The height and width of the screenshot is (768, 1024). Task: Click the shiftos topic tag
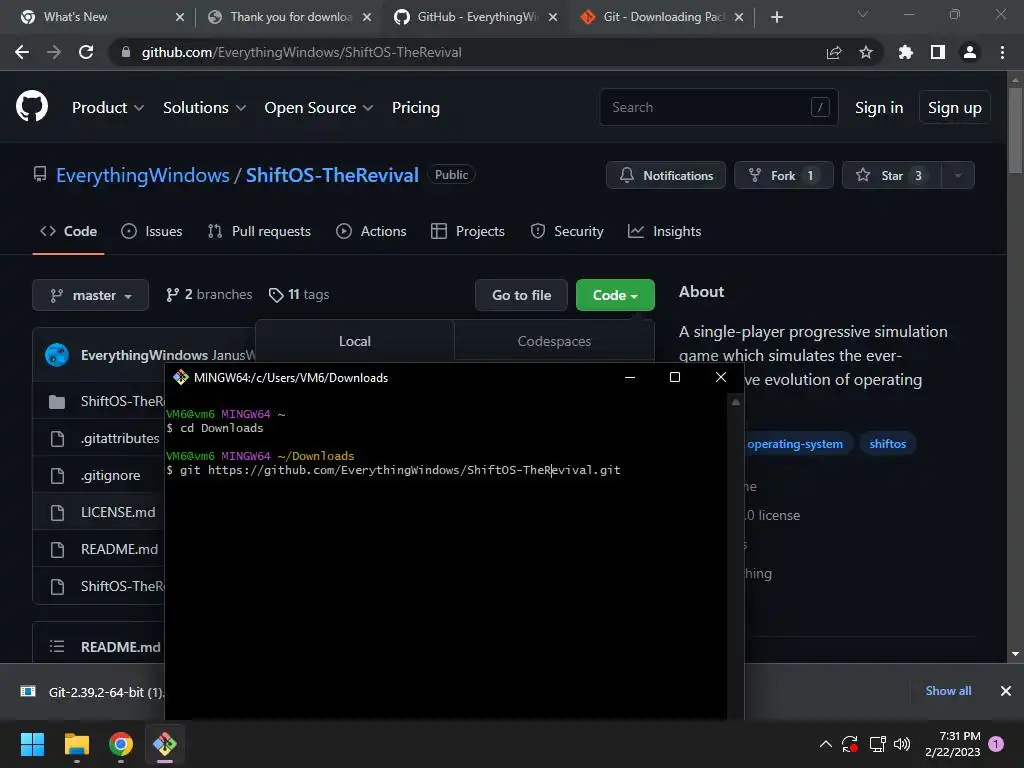888,444
